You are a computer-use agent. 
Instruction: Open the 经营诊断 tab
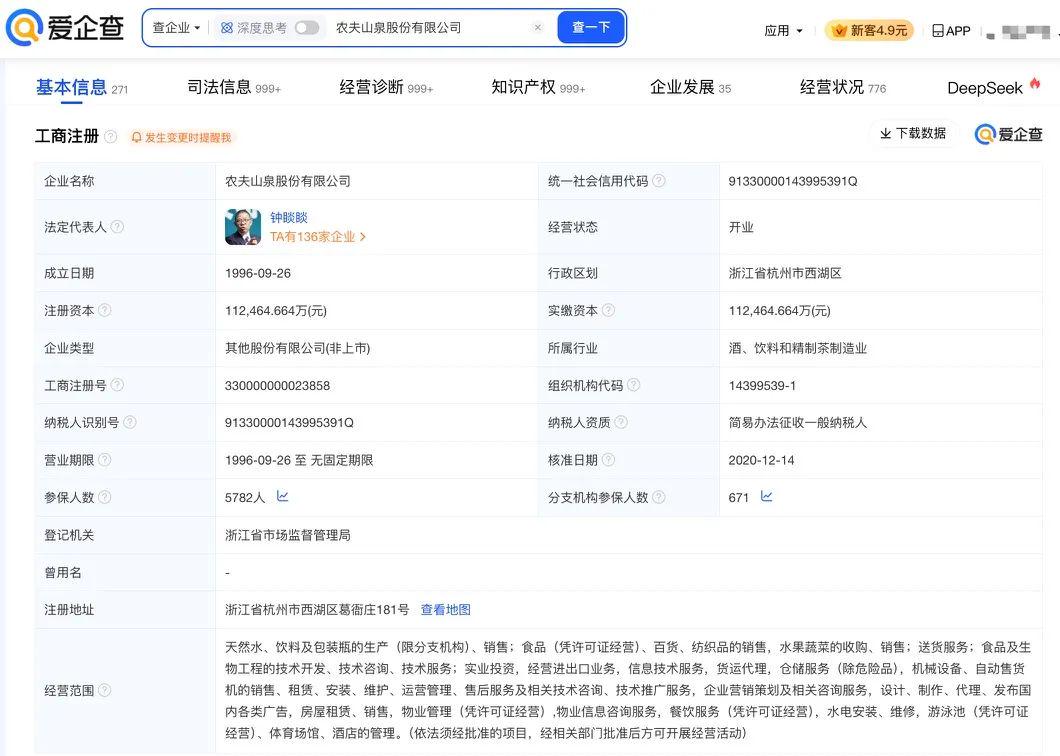click(386, 88)
